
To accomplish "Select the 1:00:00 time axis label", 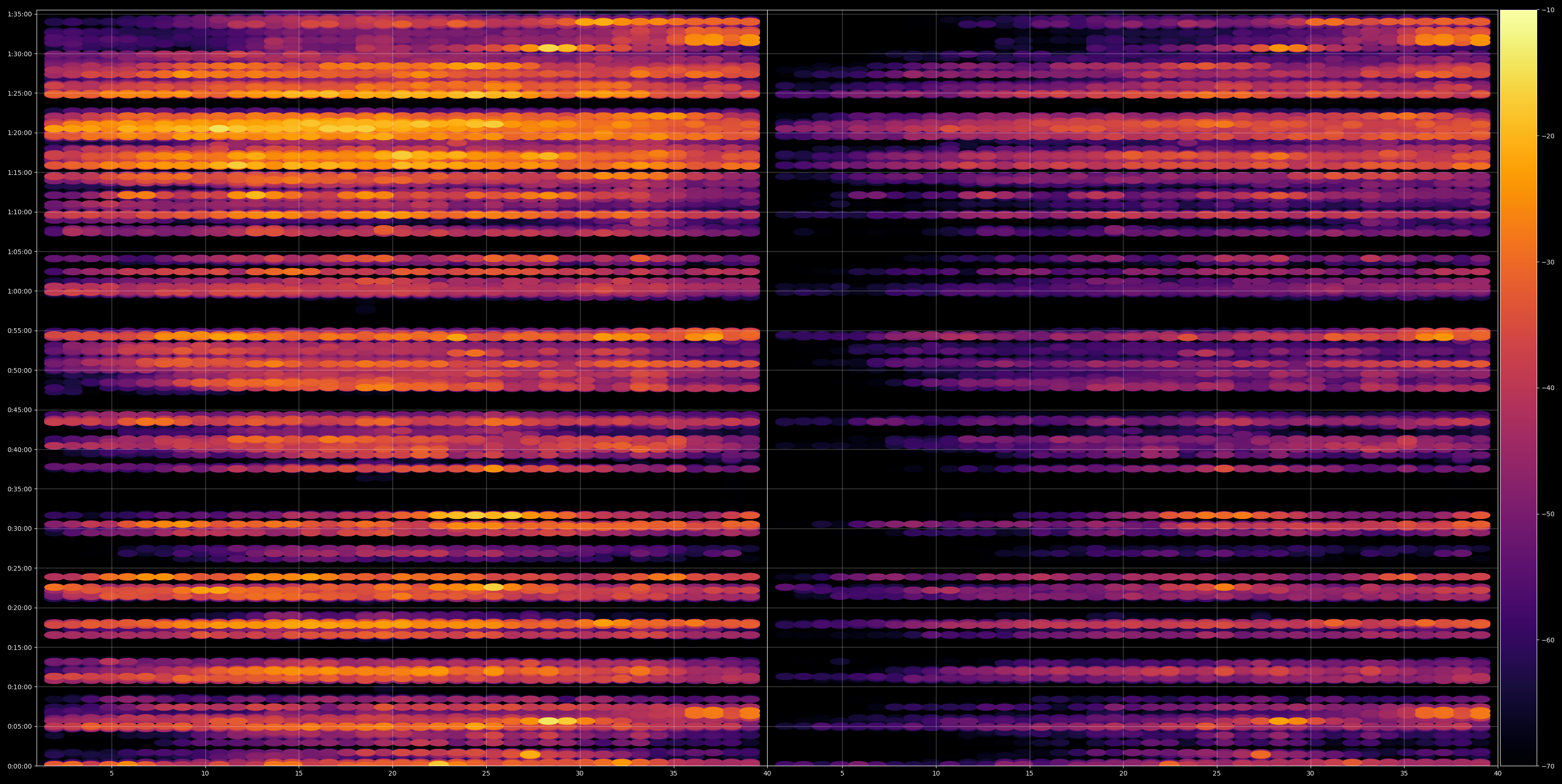I will [19, 291].
